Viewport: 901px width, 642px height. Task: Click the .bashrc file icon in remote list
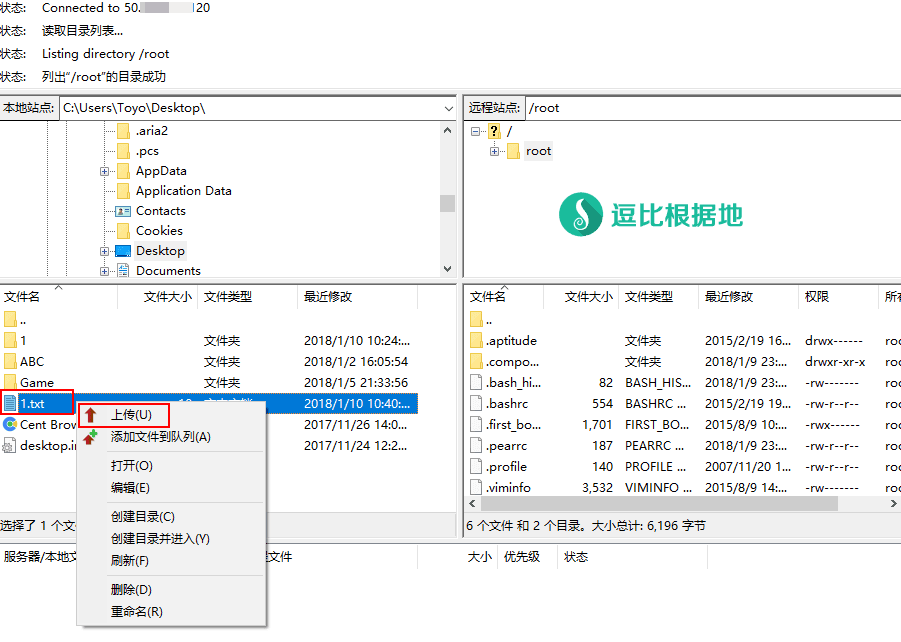pos(476,403)
